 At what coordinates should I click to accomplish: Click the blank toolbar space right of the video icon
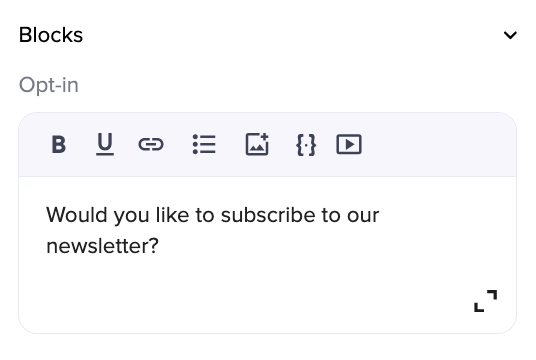[x=438, y=145]
